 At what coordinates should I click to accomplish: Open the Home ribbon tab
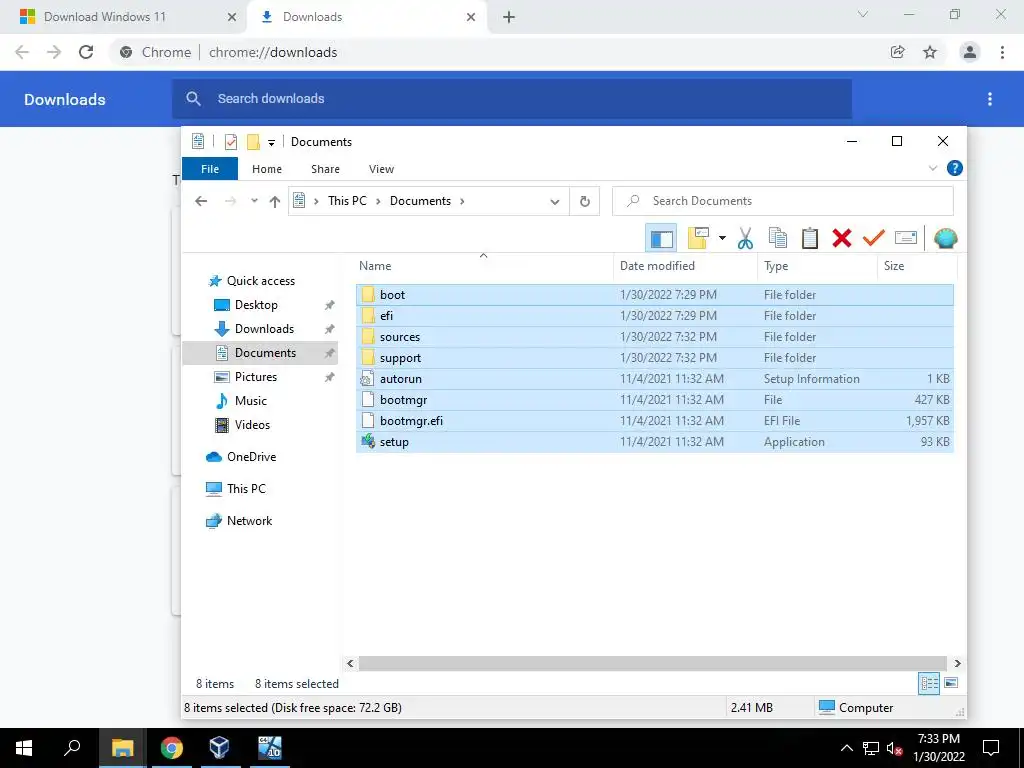[x=266, y=169]
